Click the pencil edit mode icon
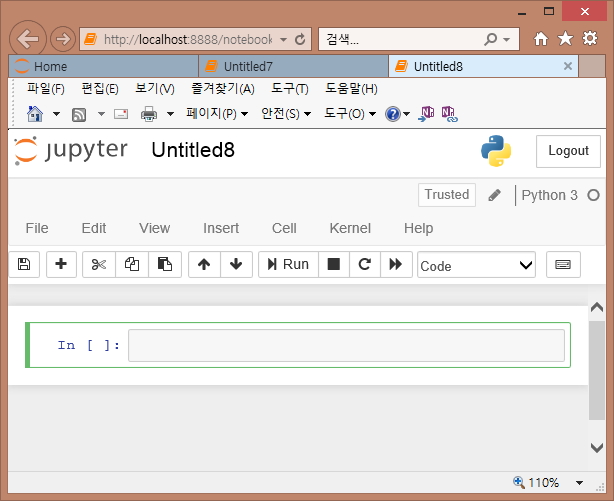Image resolution: width=614 pixels, height=501 pixels. (495, 195)
